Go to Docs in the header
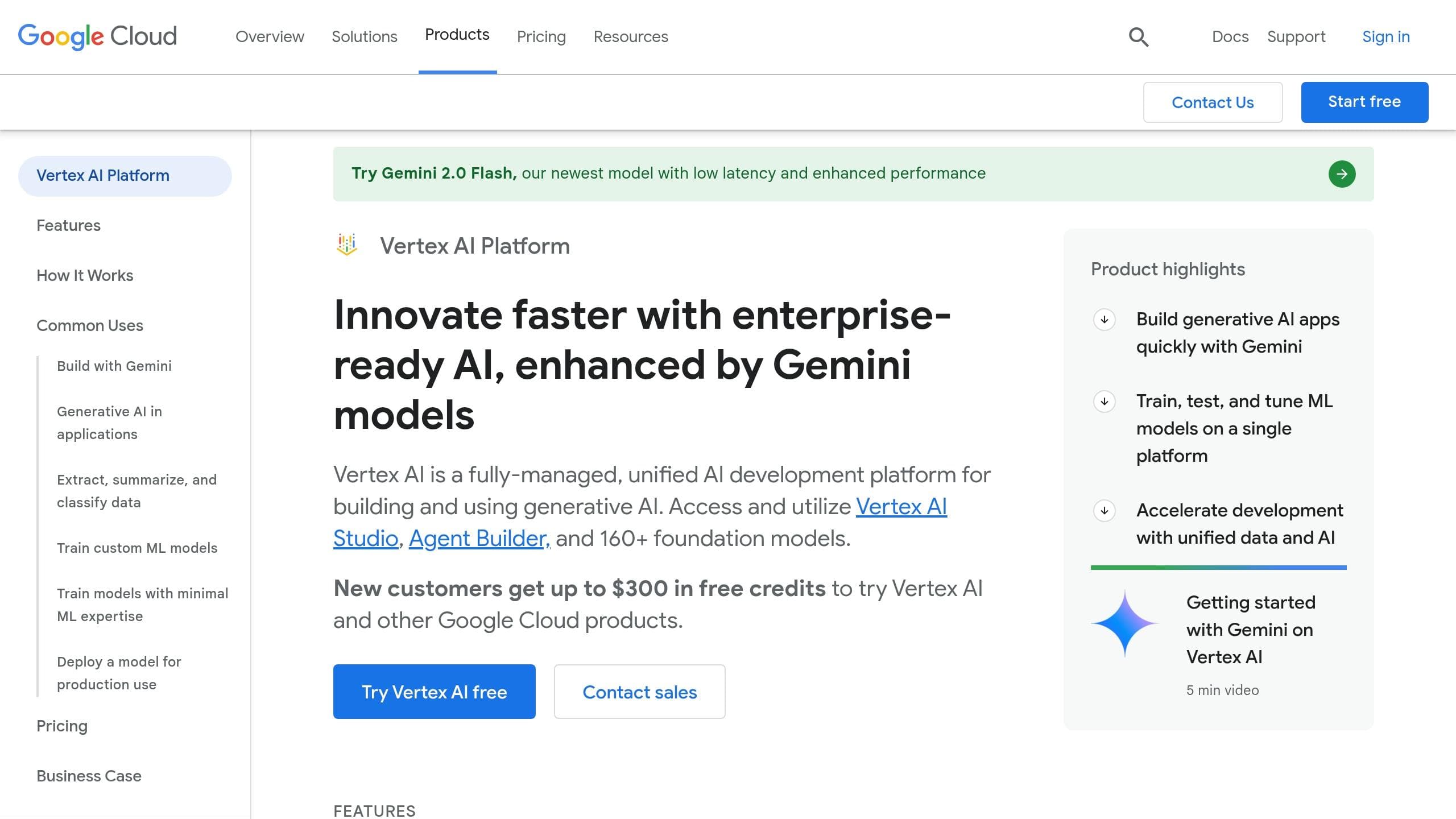Screen dimensions: 1456x819 point(1230,36)
